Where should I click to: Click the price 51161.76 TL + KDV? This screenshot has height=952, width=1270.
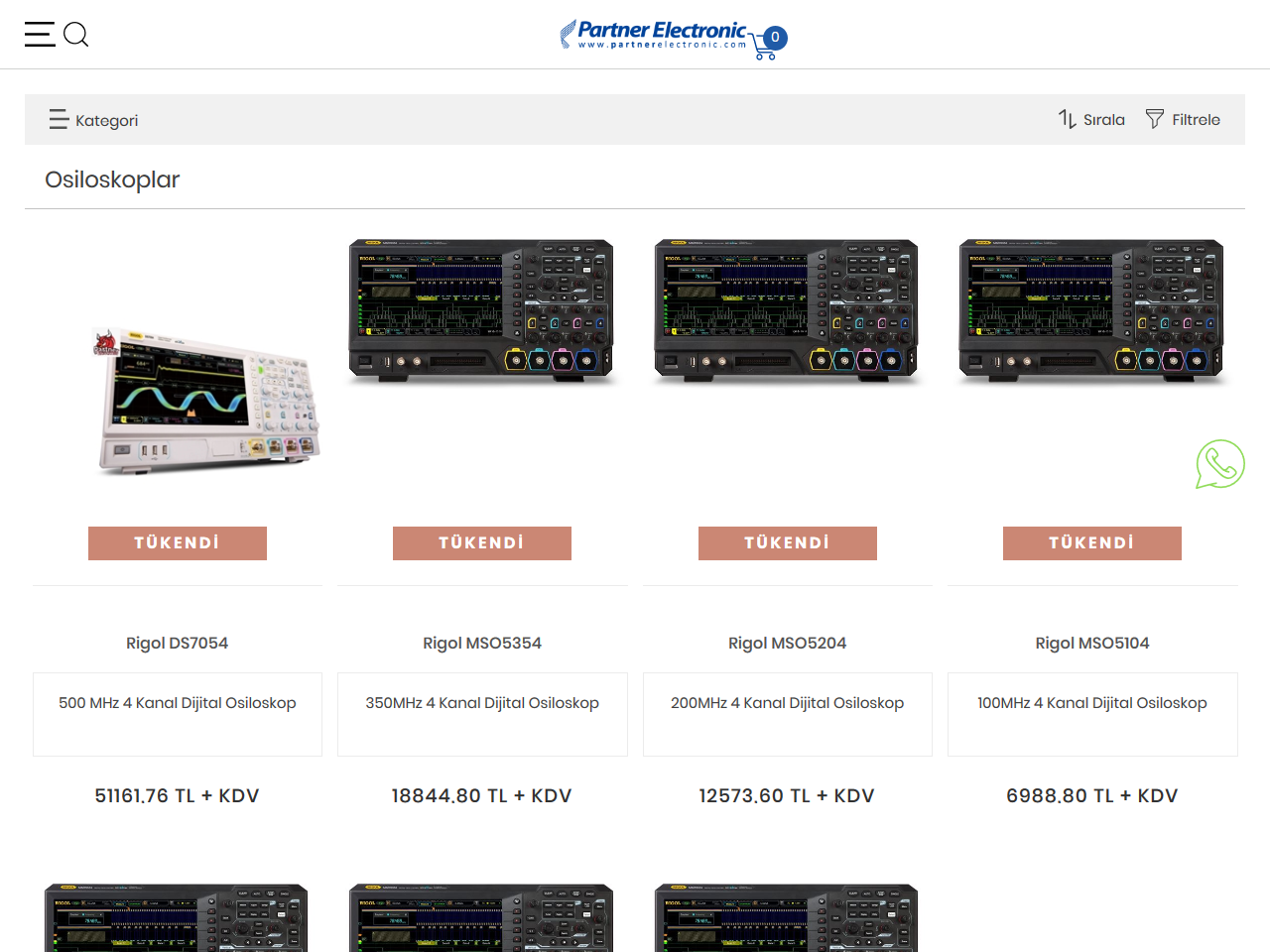click(178, 795)
